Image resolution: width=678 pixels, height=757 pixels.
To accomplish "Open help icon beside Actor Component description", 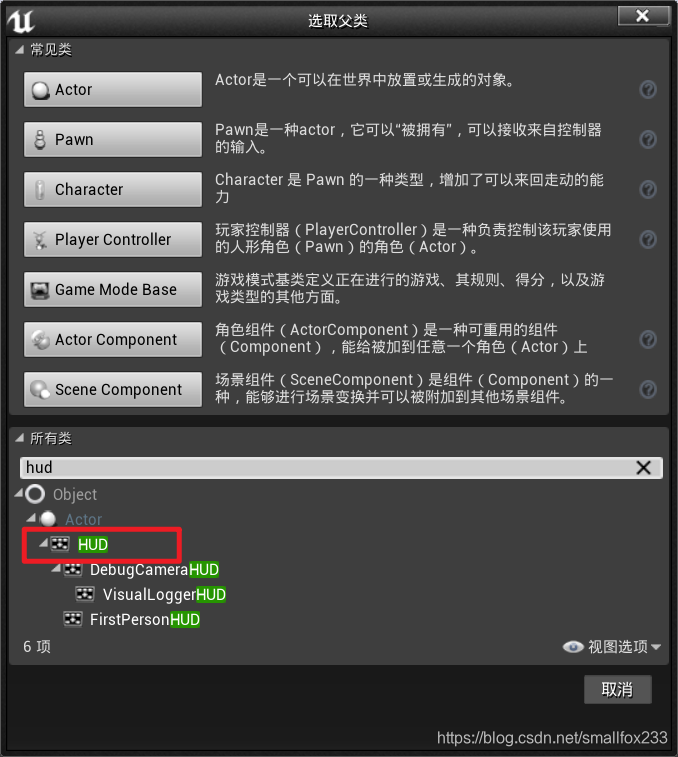I will pos(648,339).
